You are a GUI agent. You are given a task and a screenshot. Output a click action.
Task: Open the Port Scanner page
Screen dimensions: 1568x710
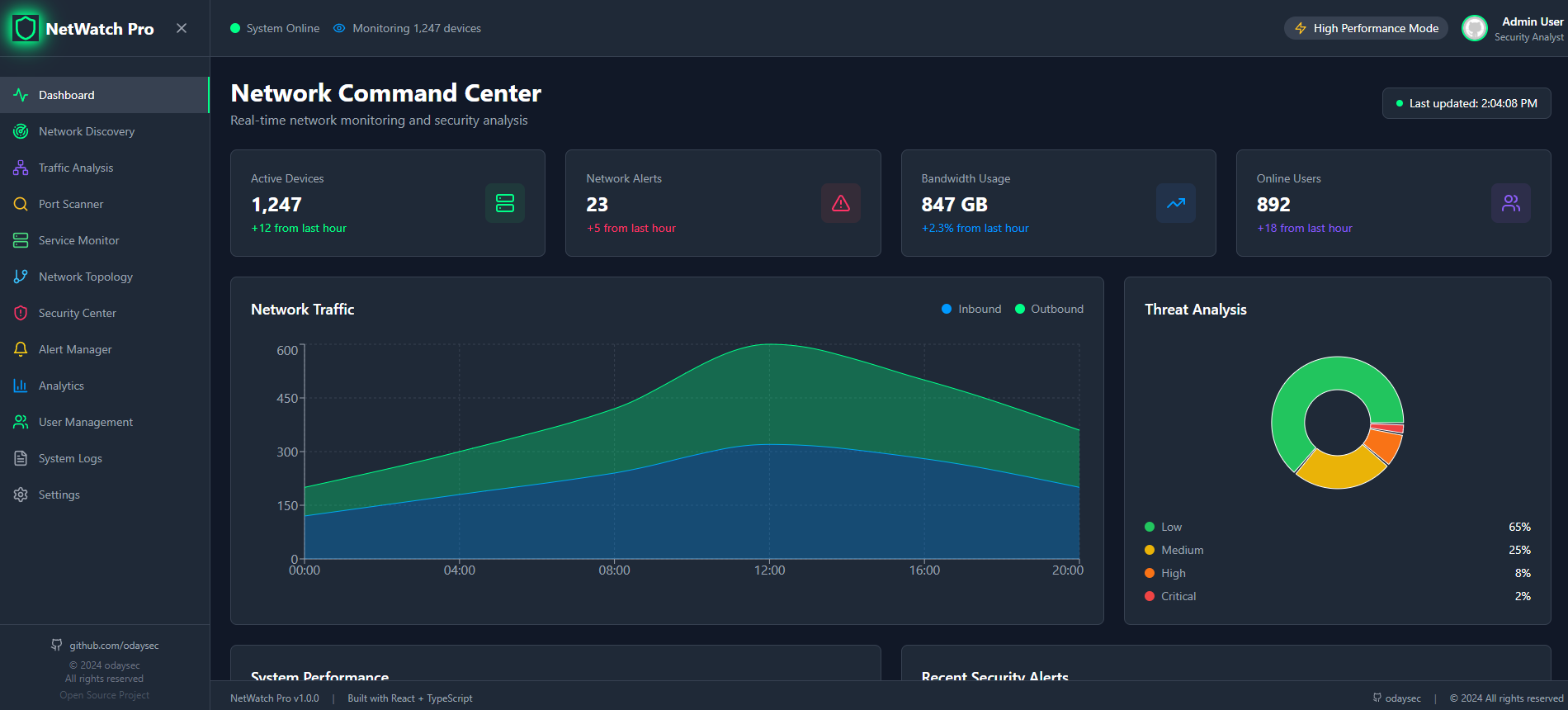105,204
